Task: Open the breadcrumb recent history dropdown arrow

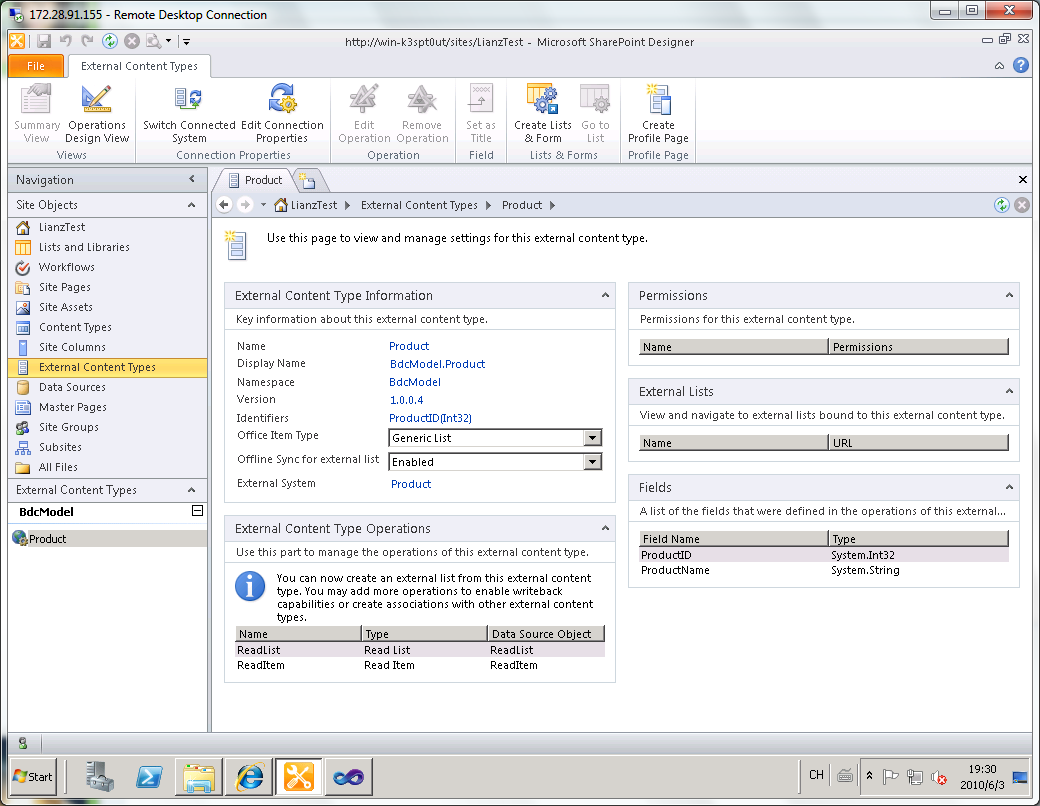Action: 263,205
